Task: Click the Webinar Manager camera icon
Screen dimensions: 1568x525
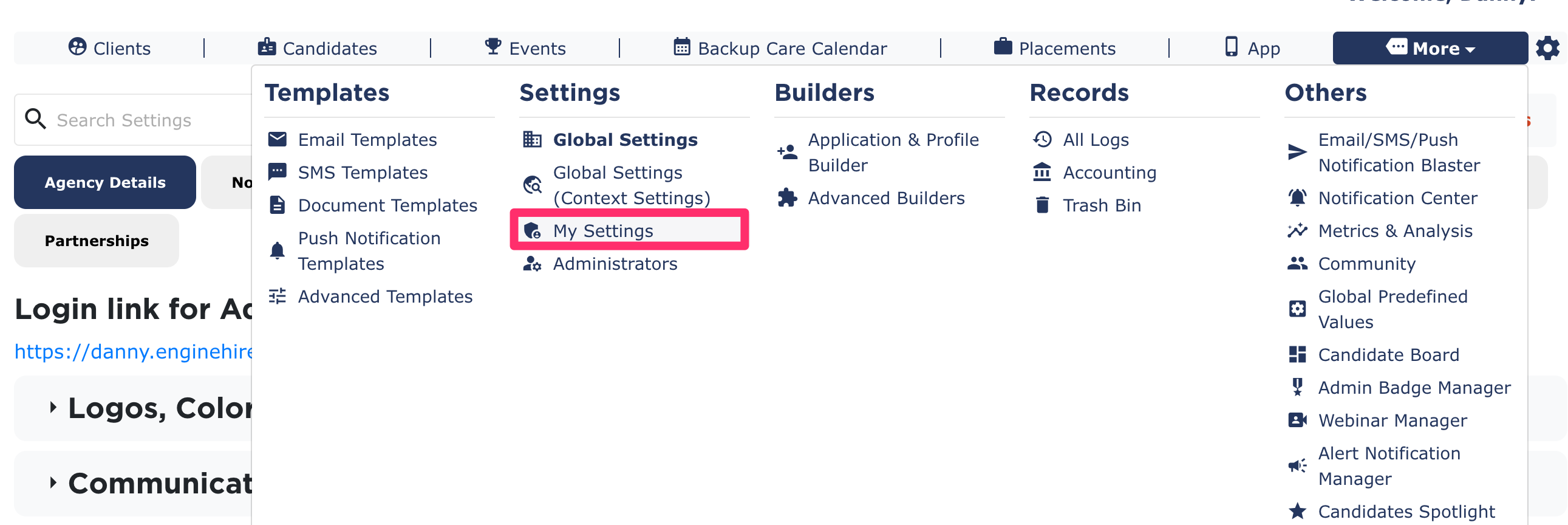Action: [1297, 420]
